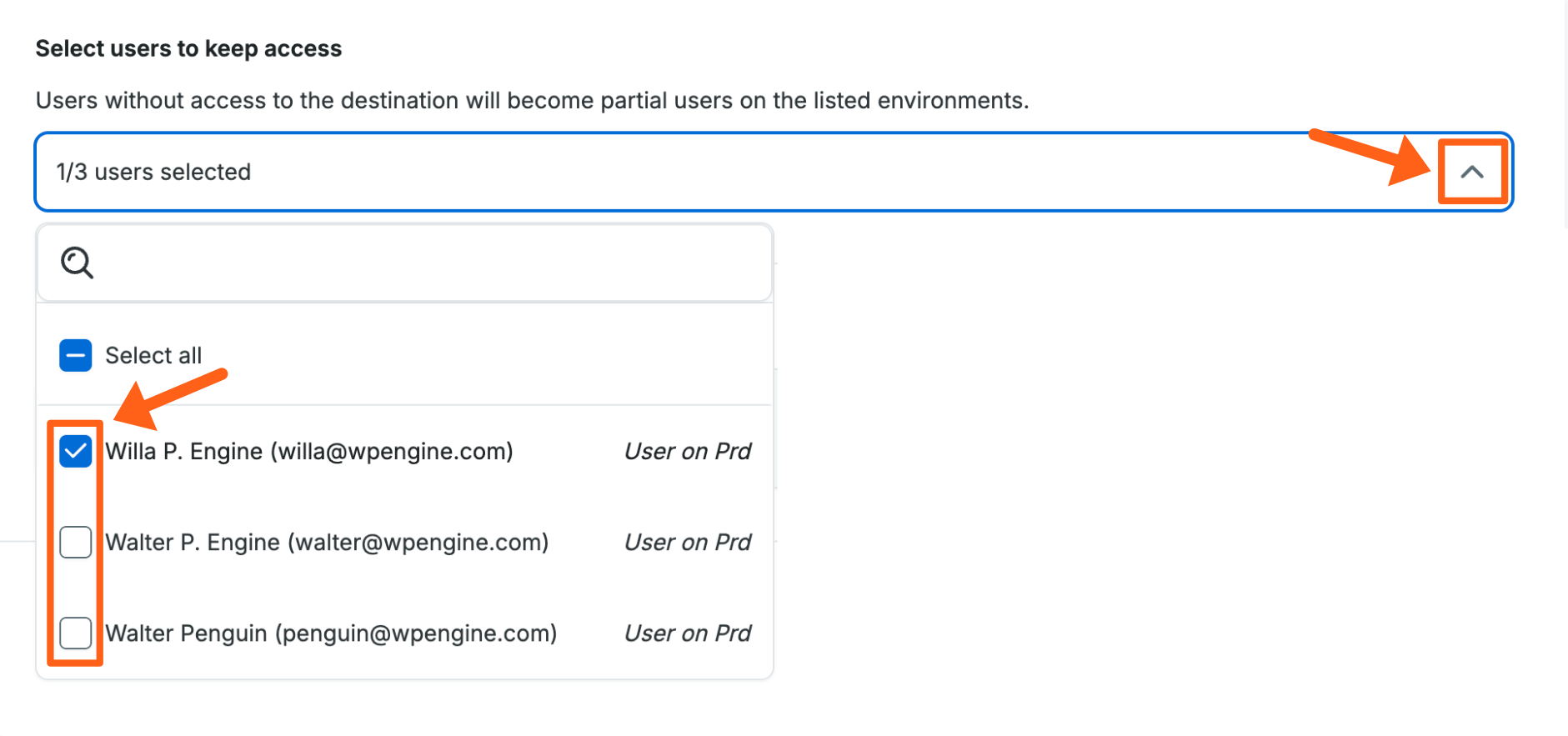Image resolution: width=1568 pixels, height=736 pixels.
Task: Check the Walter P. Engine checkbox
Action: coord(75,542)
